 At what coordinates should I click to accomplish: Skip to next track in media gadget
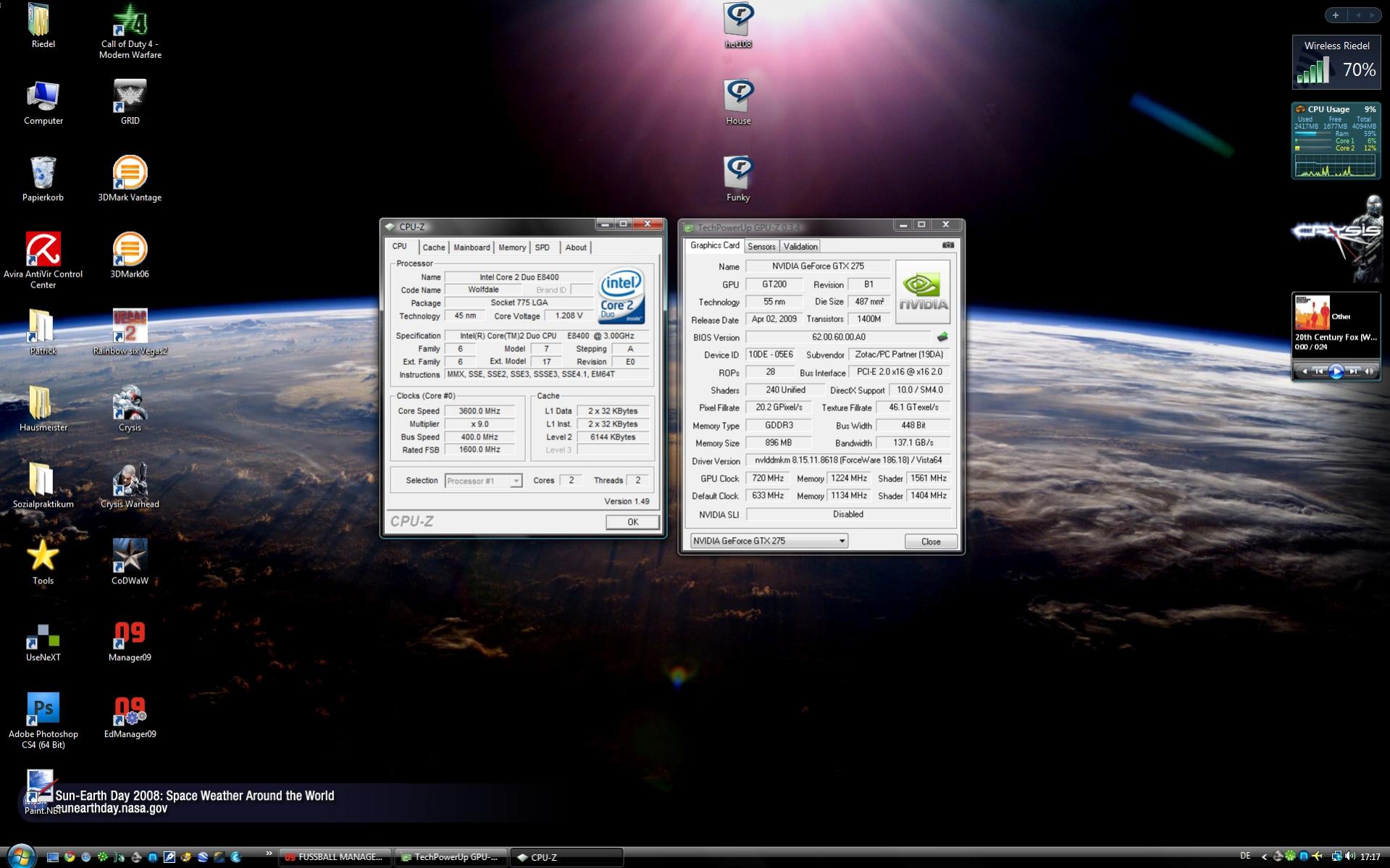pyautogui.click(x=1353, y=371)
